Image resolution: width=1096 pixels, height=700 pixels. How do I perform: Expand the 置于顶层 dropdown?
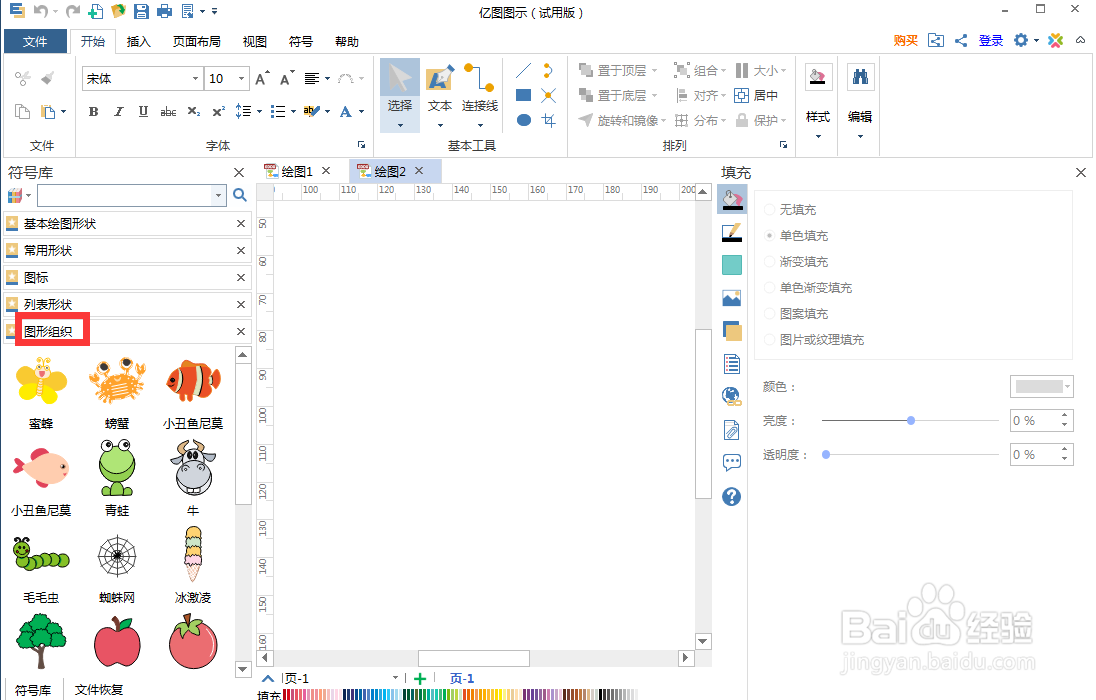[x=654, y=71]
